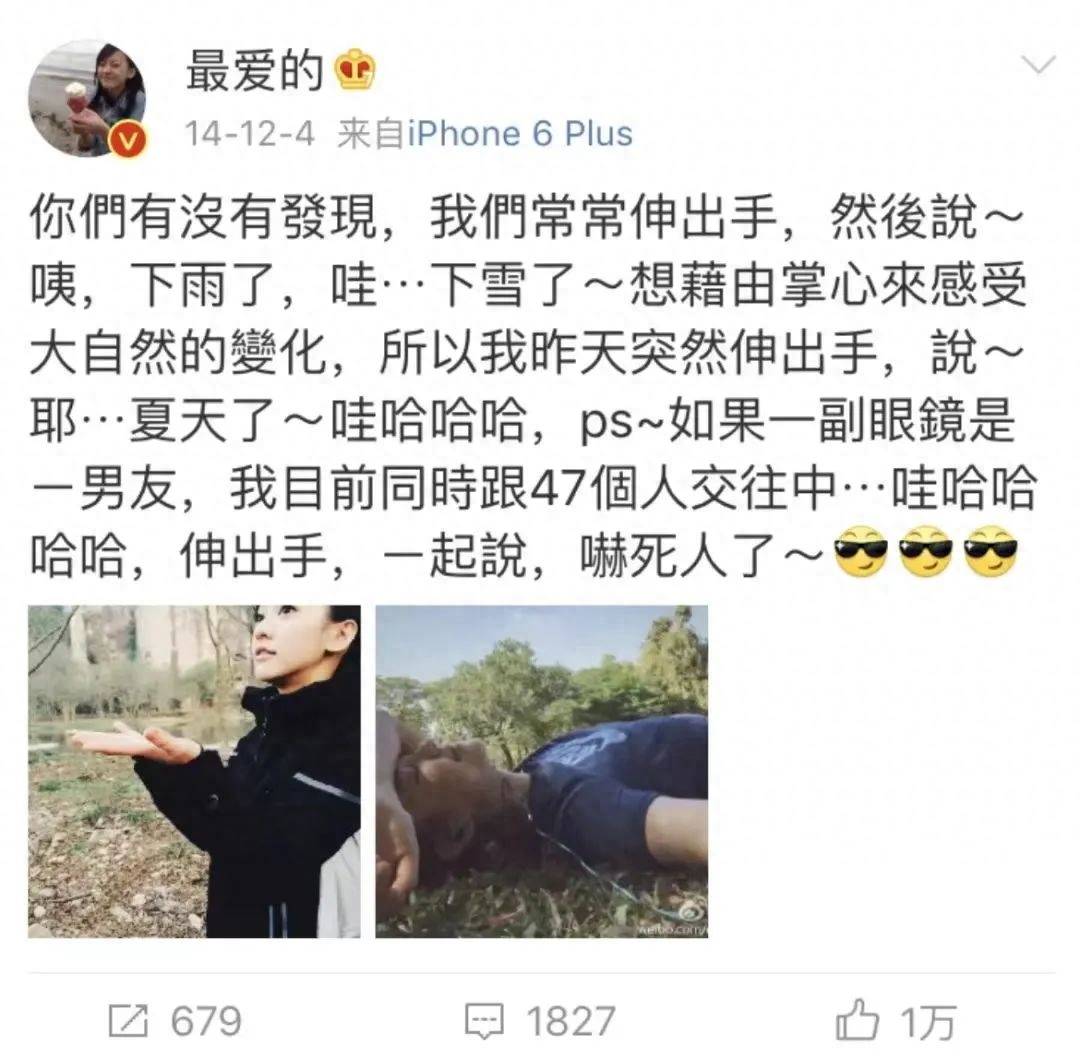Tap the repost icon
The height and width of the screenshot is (1058, 1080).
pyautogui.click(x=129, y=1021)
